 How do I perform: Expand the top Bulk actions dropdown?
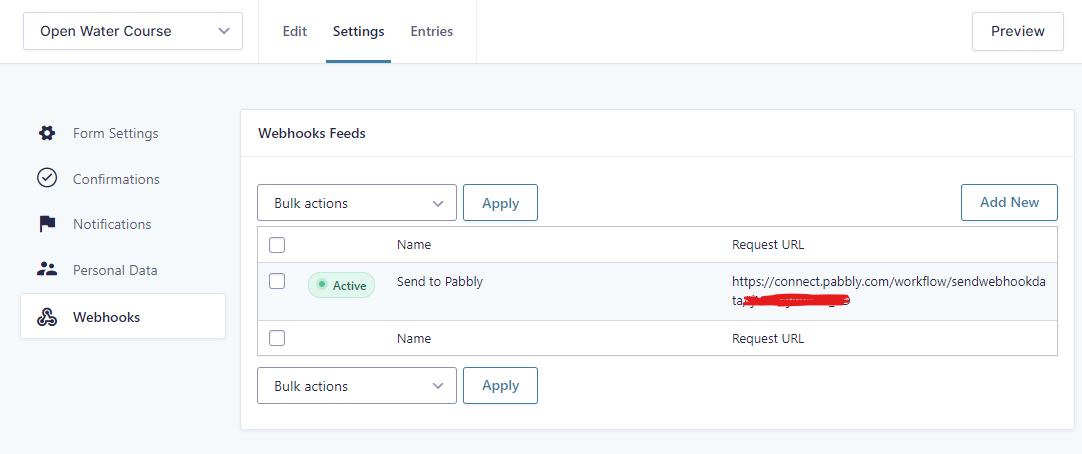coord(357,203)
